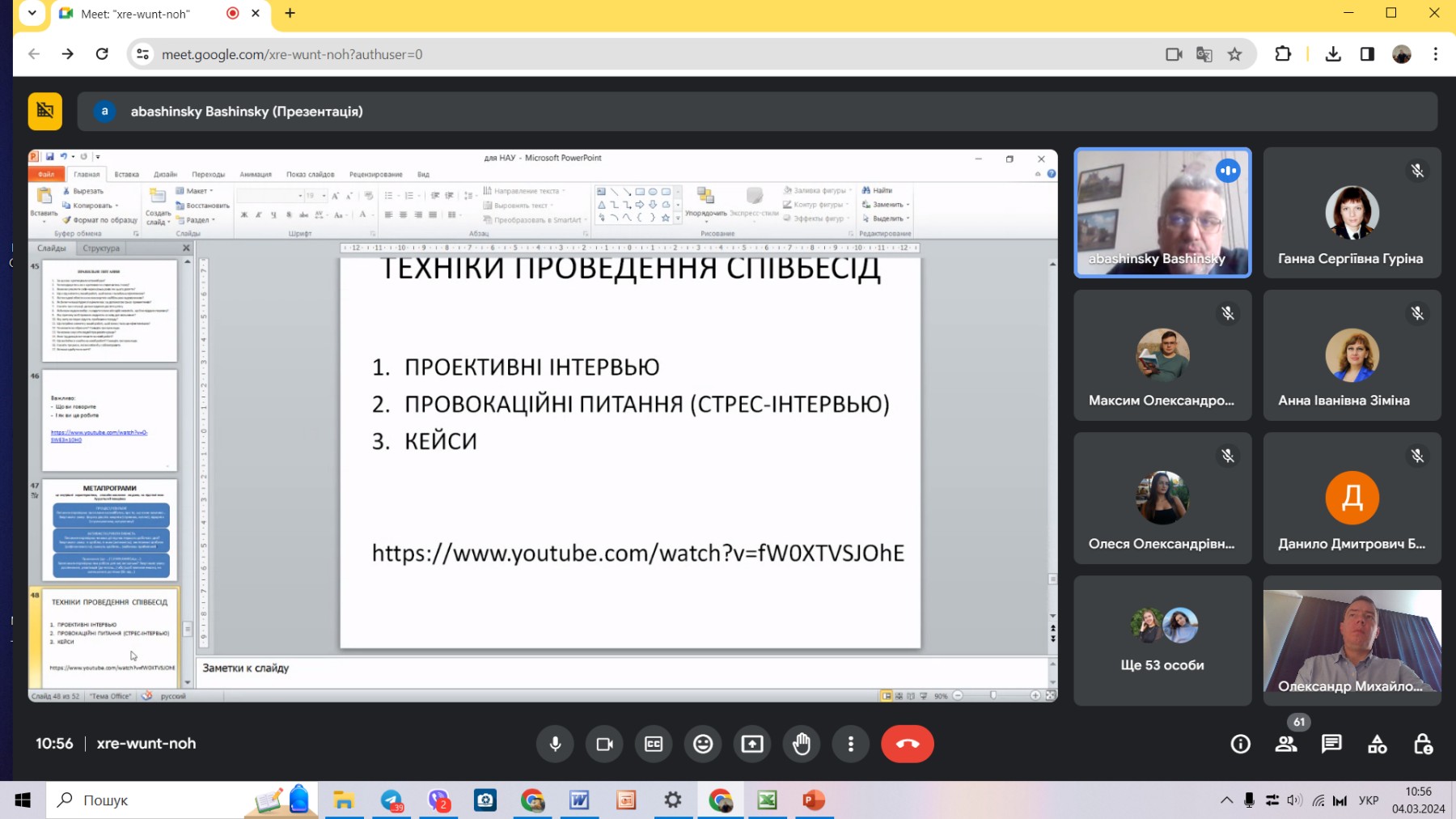Image resolution: width=1456 pixels, height=819 pixels.
Task: Open a new browser tab
Action: click(290, 13)
